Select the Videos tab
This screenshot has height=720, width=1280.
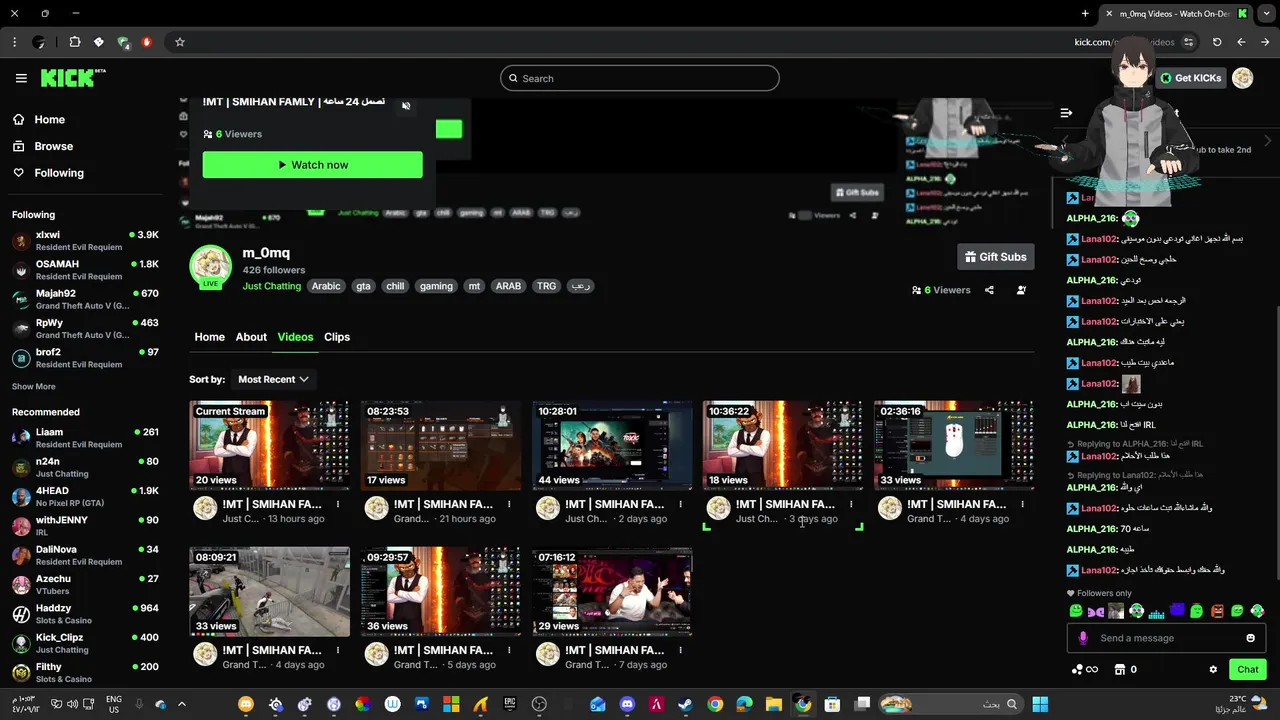[x=295, y=337]
